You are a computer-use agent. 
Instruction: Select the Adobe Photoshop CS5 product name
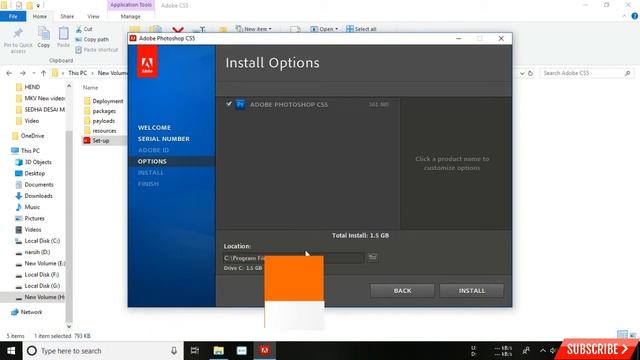(x=289, y=104)
